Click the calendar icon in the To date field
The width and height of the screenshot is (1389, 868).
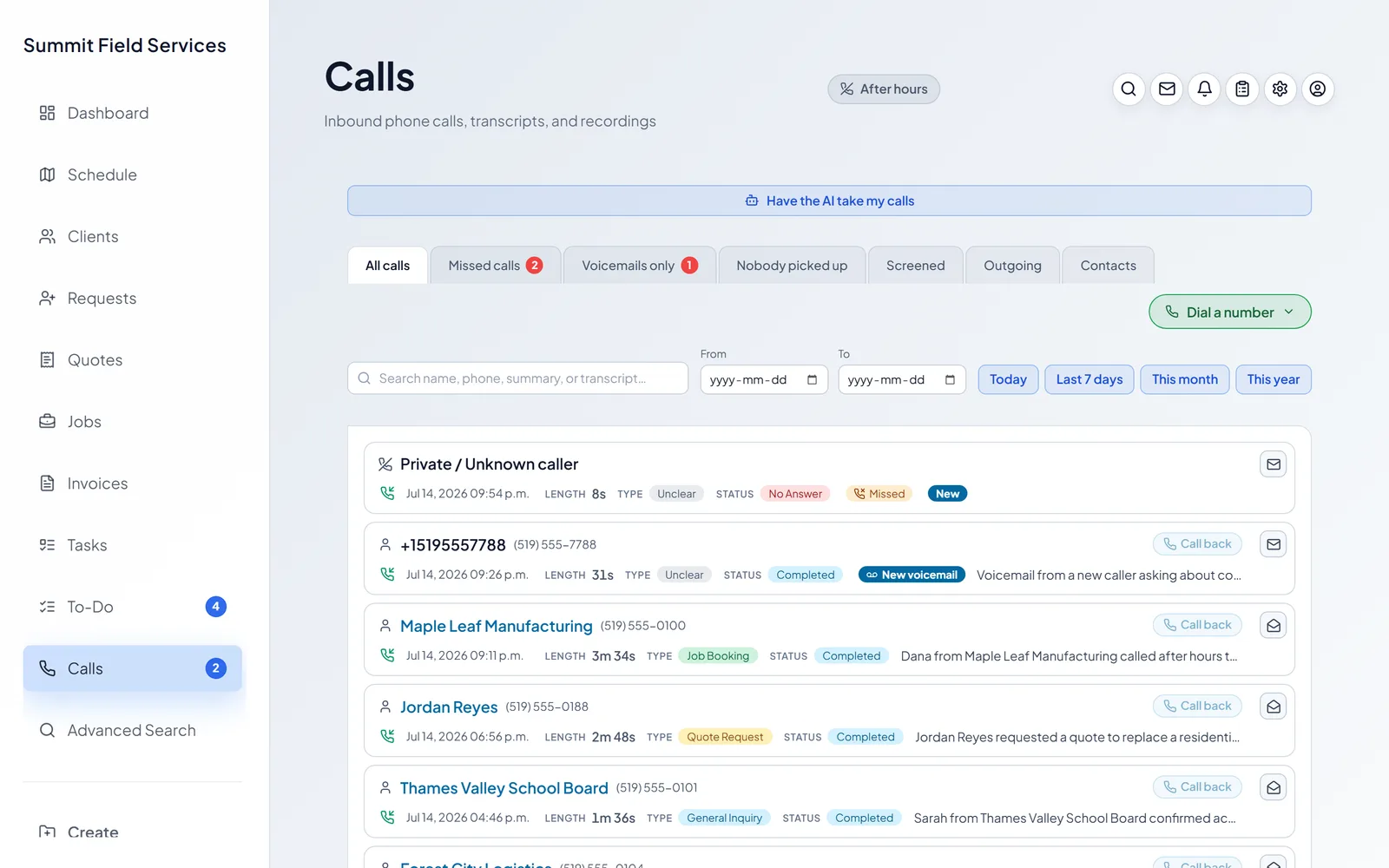click(x=950, y=379)
